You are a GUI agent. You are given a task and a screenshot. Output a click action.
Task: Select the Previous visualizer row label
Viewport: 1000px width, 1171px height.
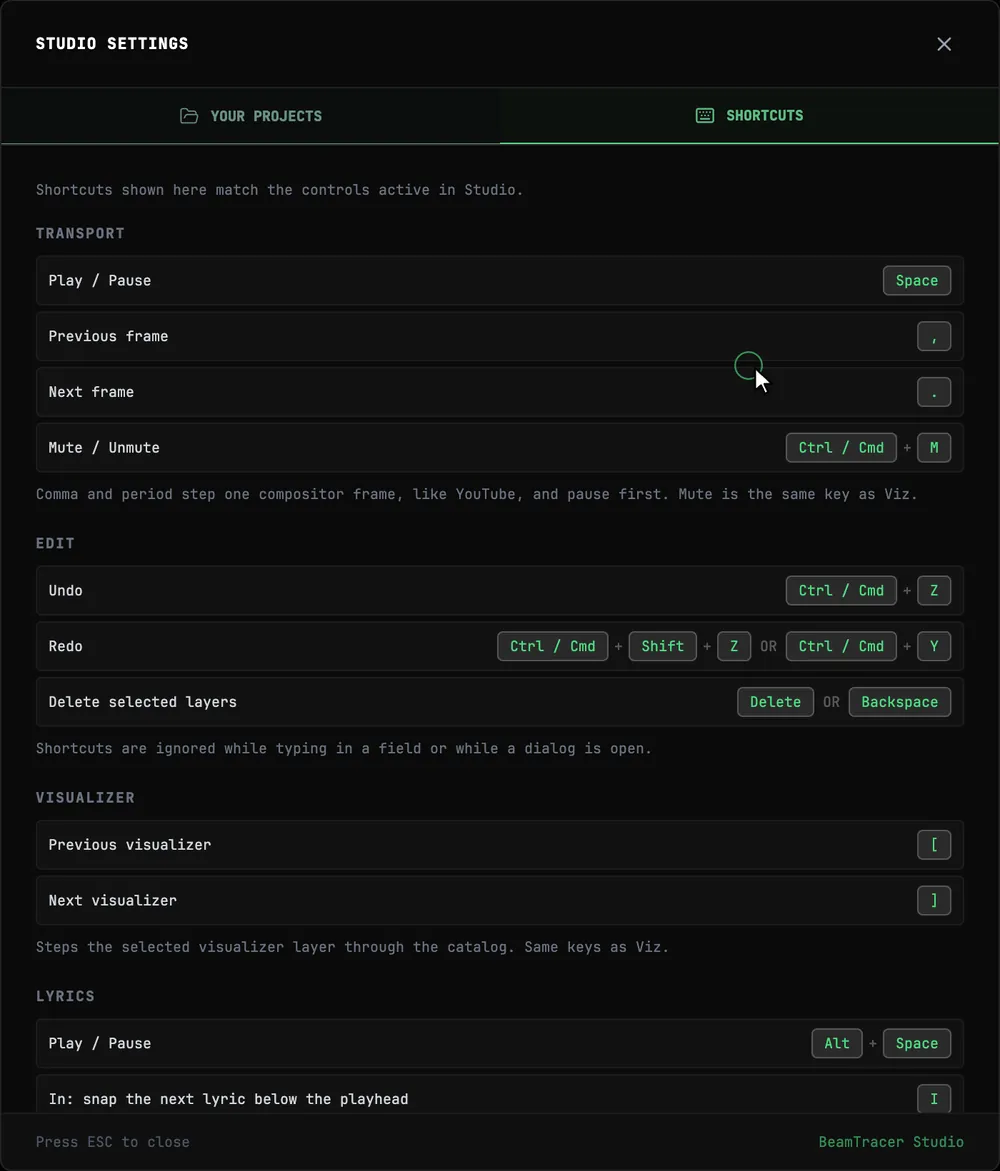pos(130,845)
